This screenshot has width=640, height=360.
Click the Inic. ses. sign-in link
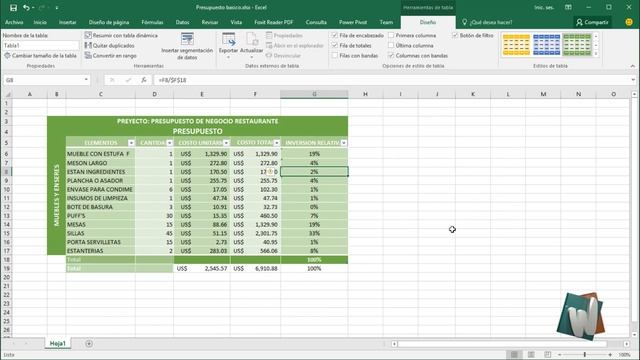point(544,7)
